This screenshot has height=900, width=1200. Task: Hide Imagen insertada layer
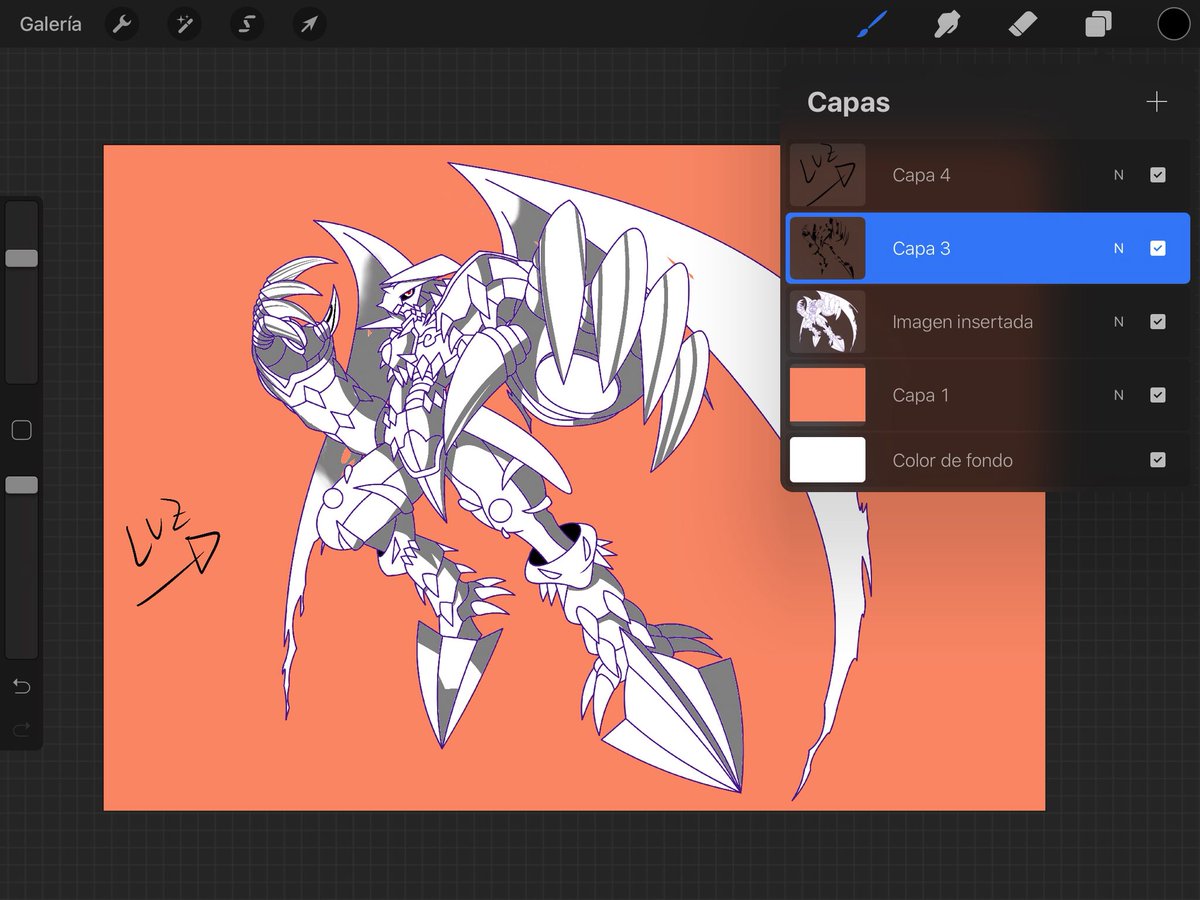click(x=1158, y=322)
